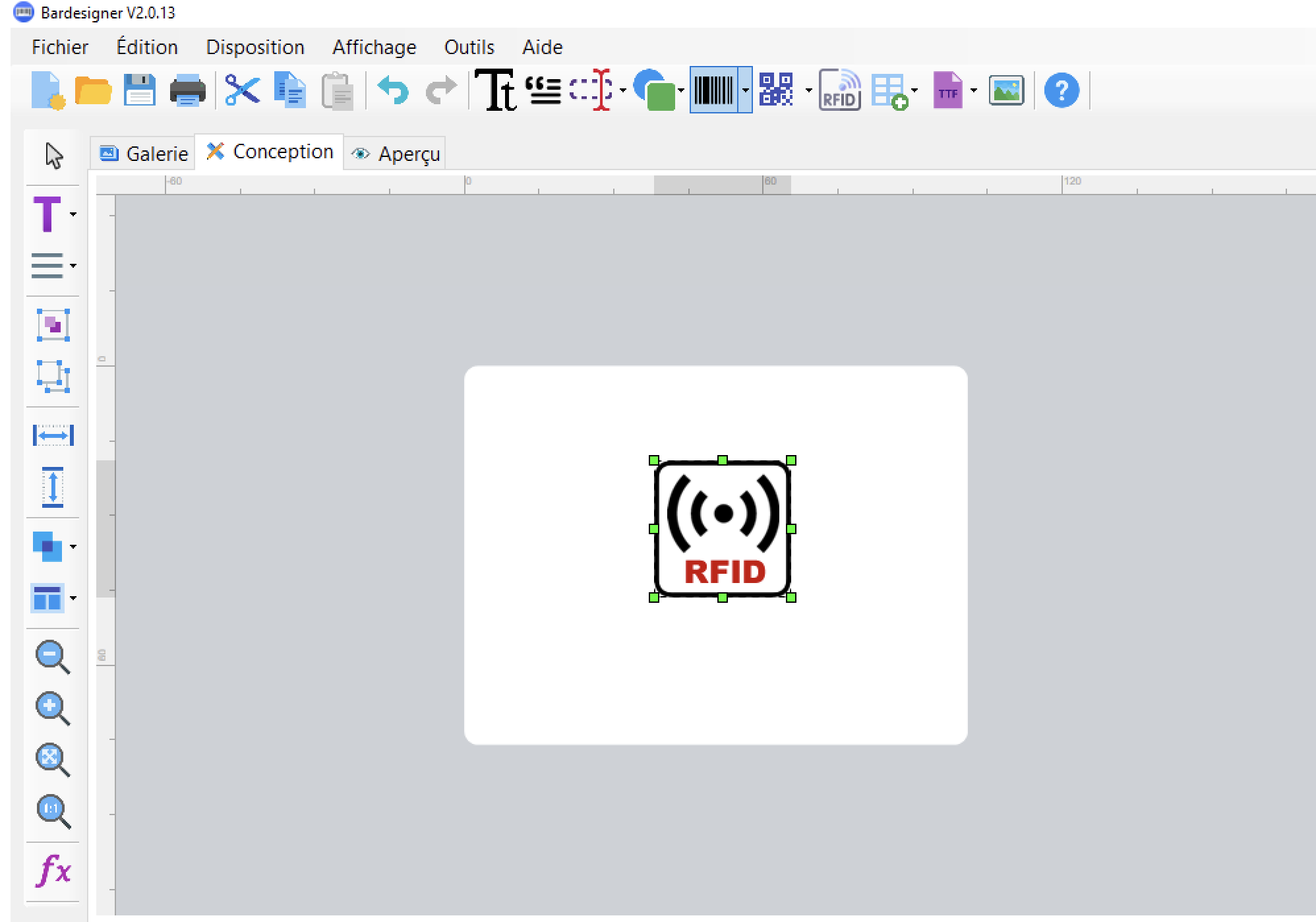Open the barcode type dropdown
Screen dimensions: 1316x922
[x=745, y=91]
